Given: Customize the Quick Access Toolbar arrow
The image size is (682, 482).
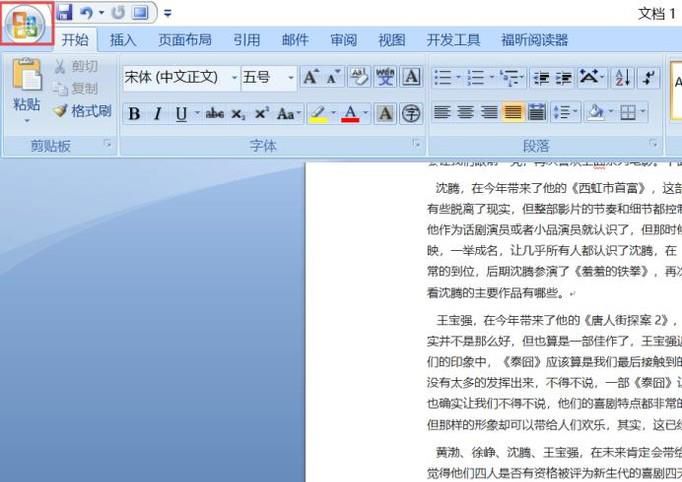Looking at the screenshot, I should click(167, 13).
